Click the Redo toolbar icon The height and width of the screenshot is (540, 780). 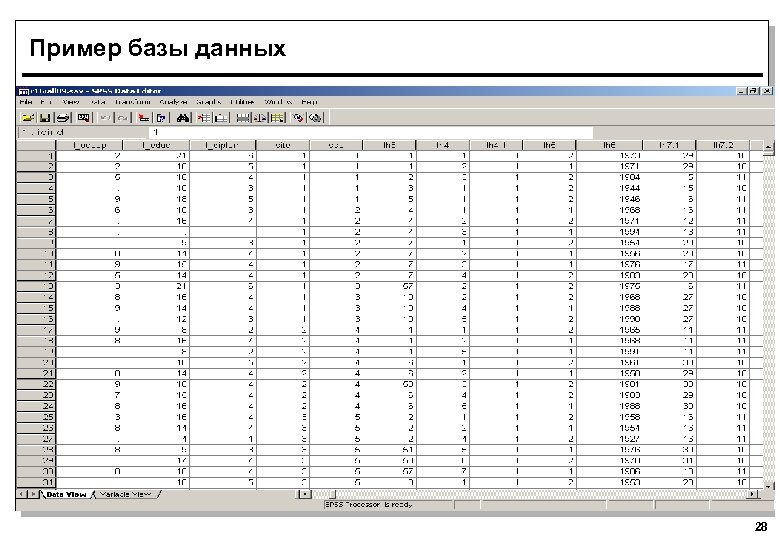point(122,118)
